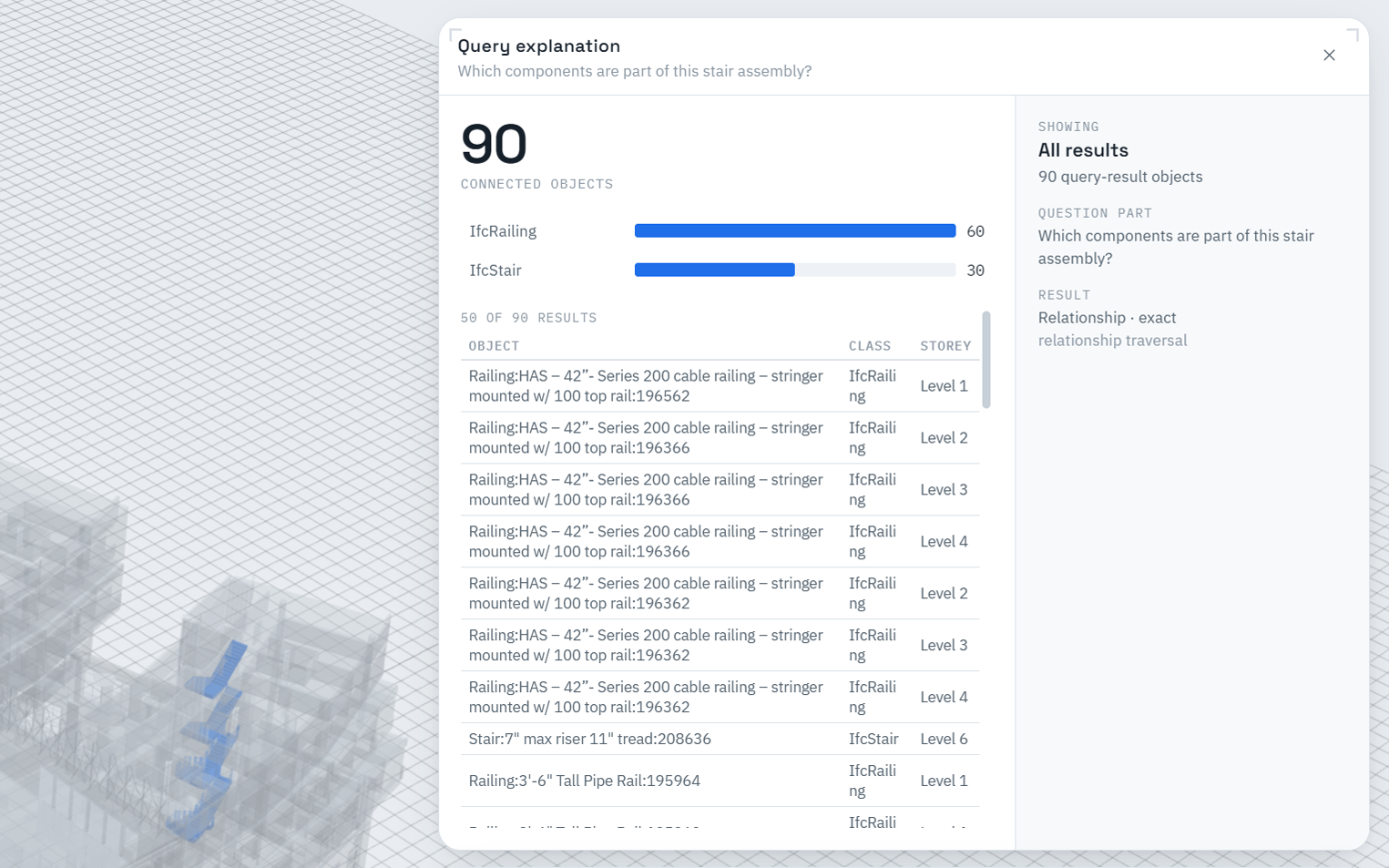Screen dimensions: 1389x868
Task: Click the results list vertical scrollbar
Action: [986, 360]
